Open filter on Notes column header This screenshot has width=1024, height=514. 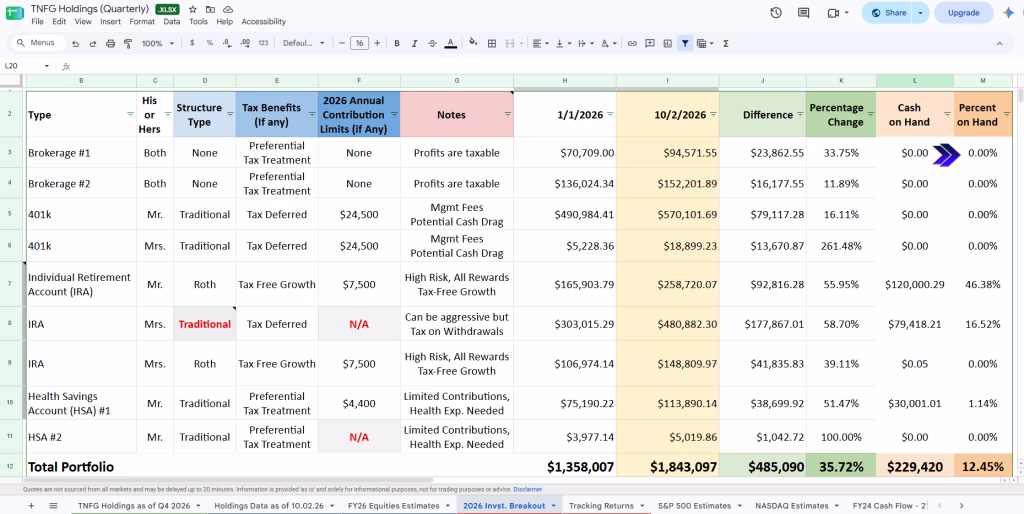point(507,114)
